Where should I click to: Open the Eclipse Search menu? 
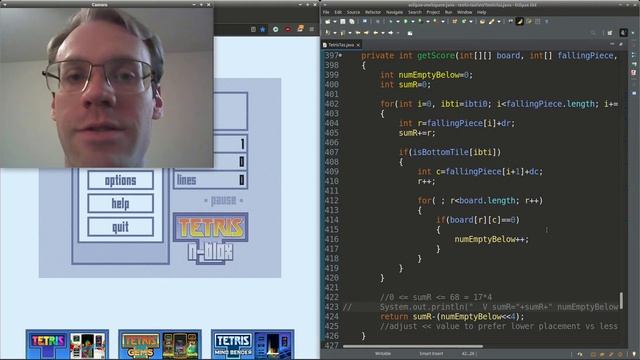(x=414, y=12)
